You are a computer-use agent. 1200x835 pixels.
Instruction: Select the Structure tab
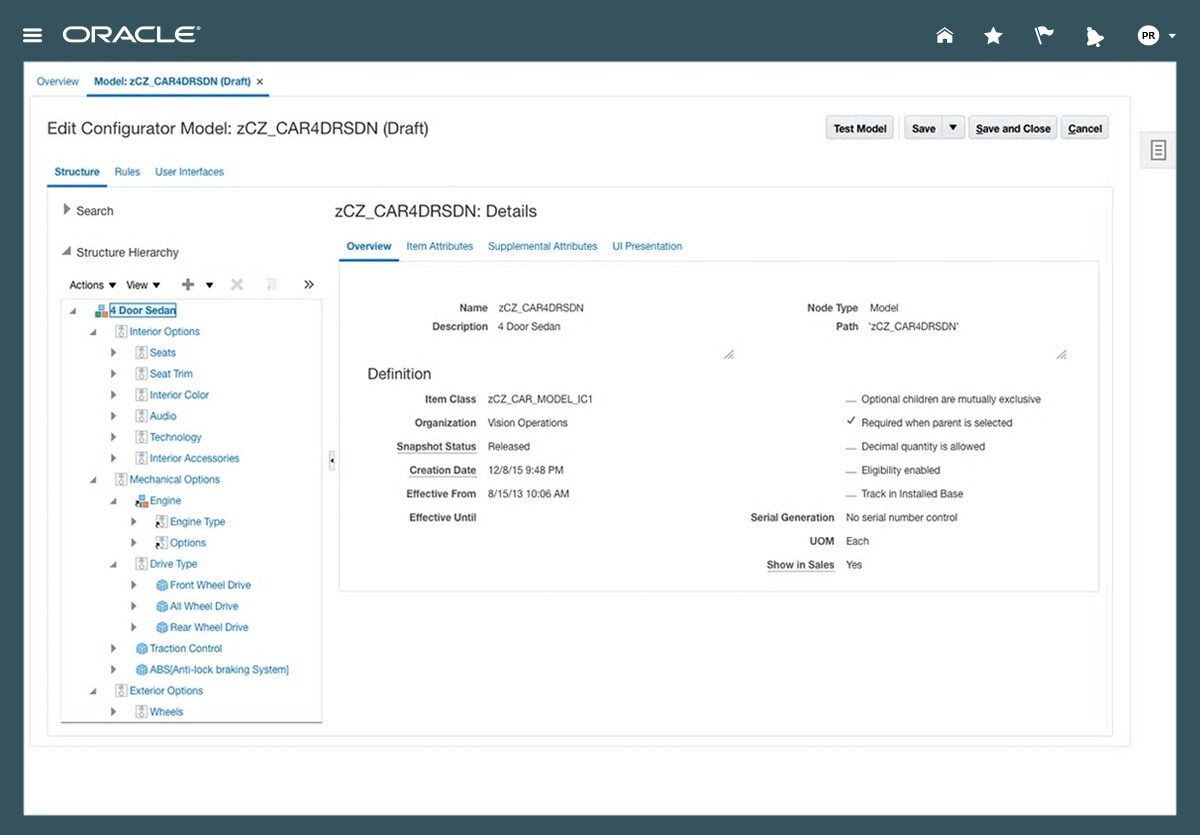point(77,172)
